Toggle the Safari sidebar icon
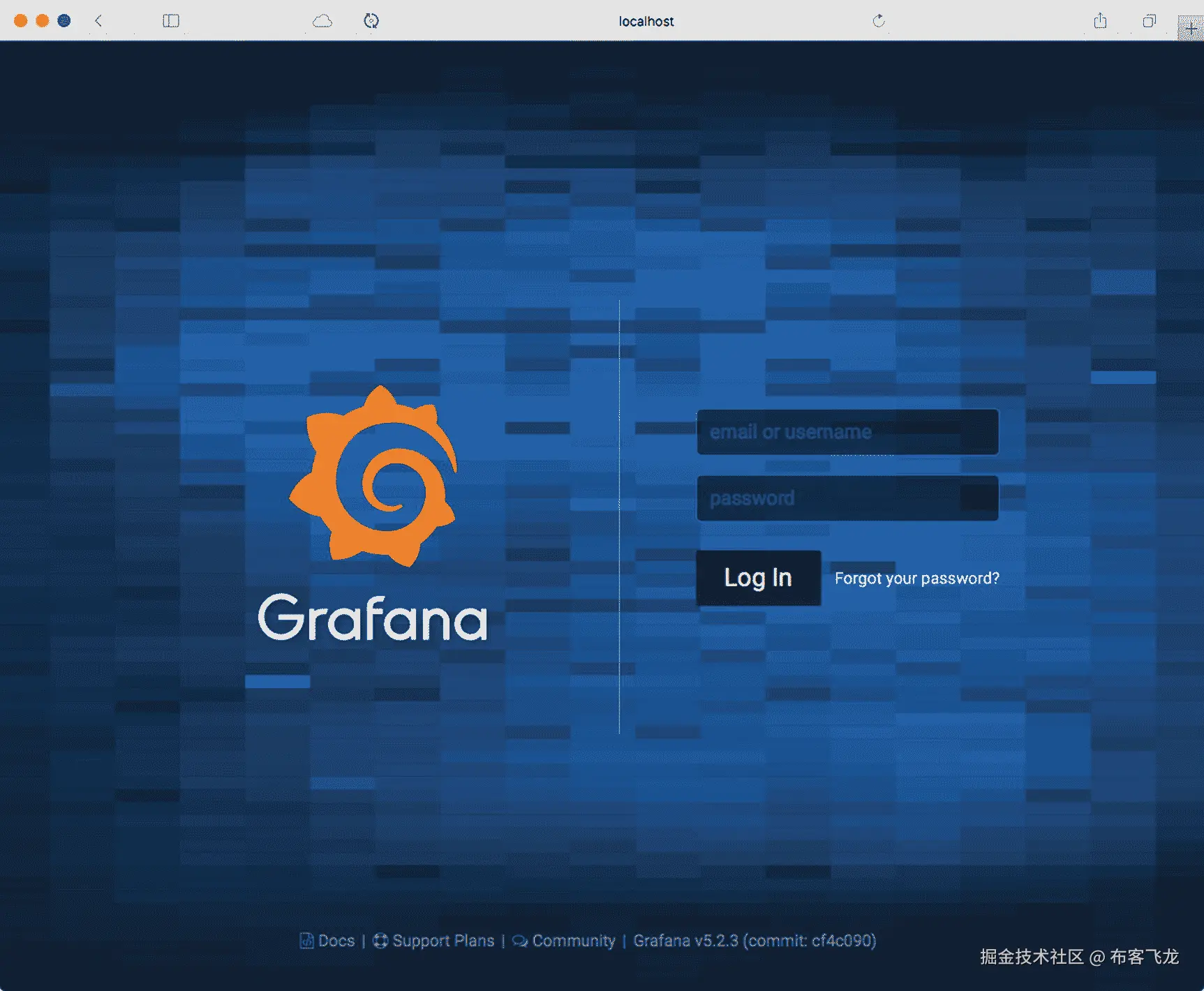This screenshot has width=1204, height=991. coord(171,21)
